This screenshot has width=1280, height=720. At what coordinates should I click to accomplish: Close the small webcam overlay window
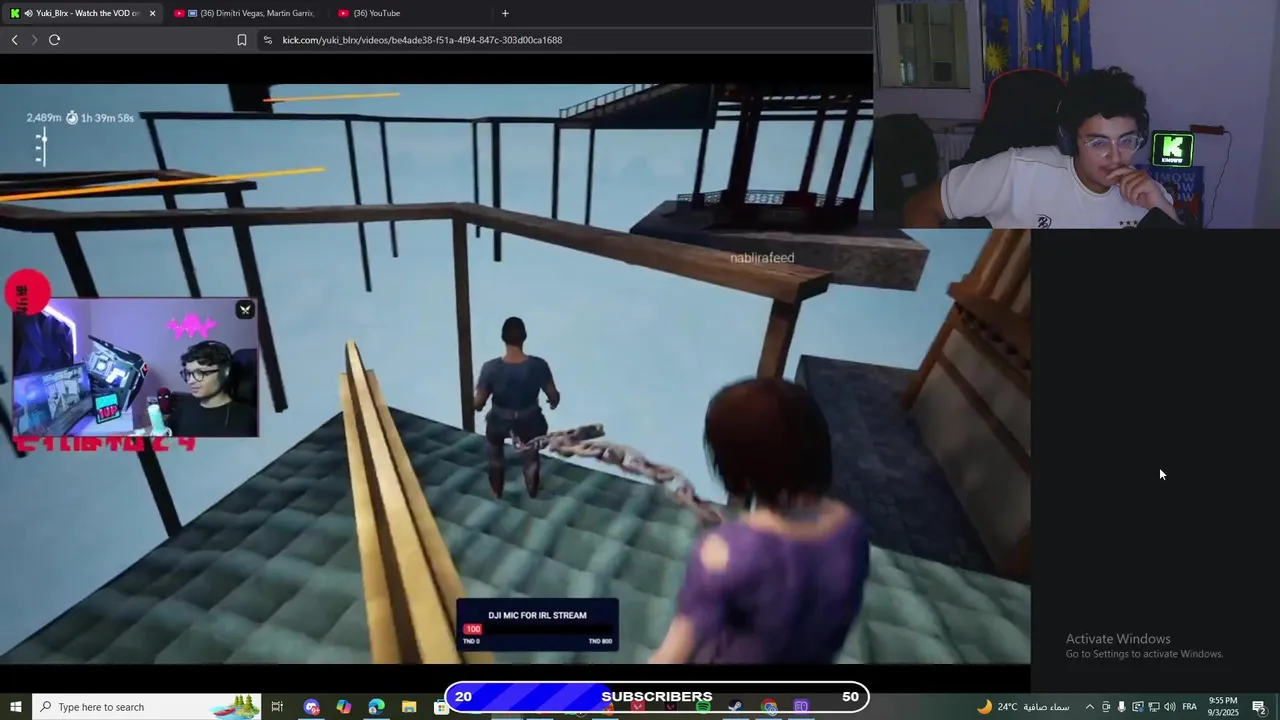coord(245,310)
